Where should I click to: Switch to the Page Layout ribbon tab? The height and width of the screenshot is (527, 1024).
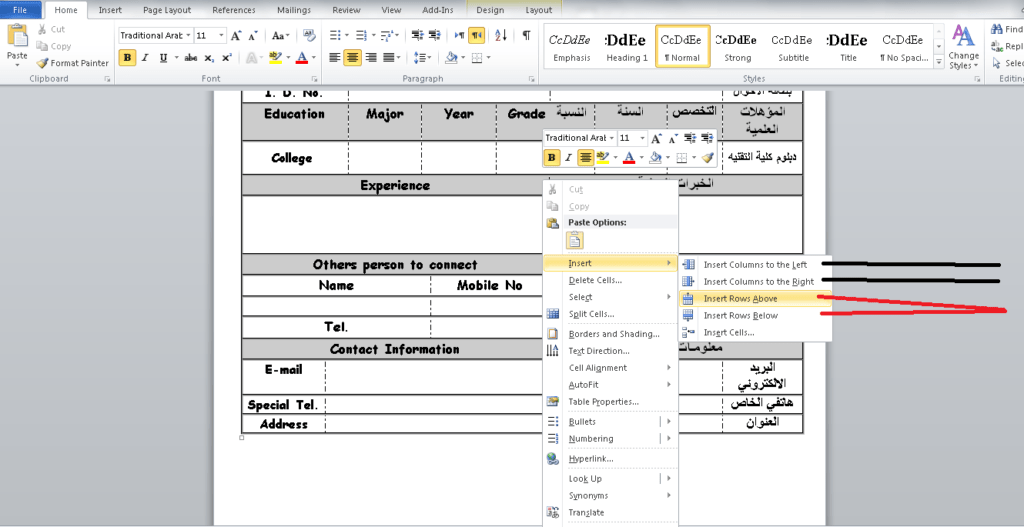point(167,10)
